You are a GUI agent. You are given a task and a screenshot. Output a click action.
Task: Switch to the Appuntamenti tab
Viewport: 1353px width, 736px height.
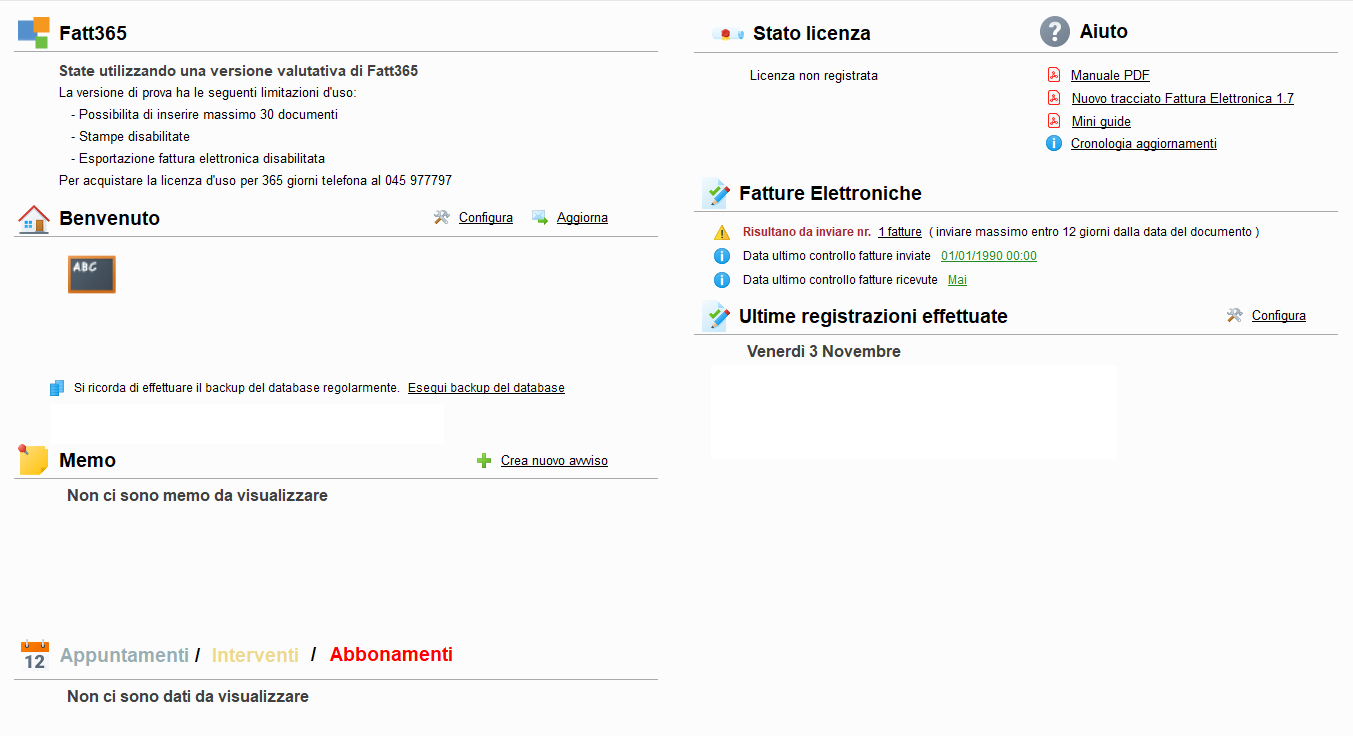point(124,655)
